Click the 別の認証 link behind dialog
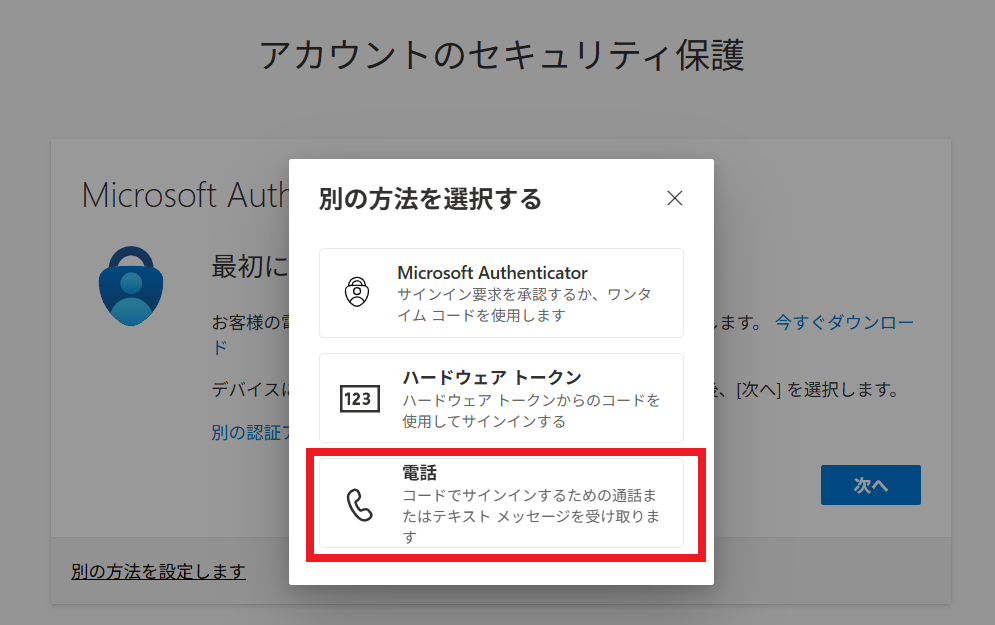The width and height of the screenshot is (995, 625). 250,433
